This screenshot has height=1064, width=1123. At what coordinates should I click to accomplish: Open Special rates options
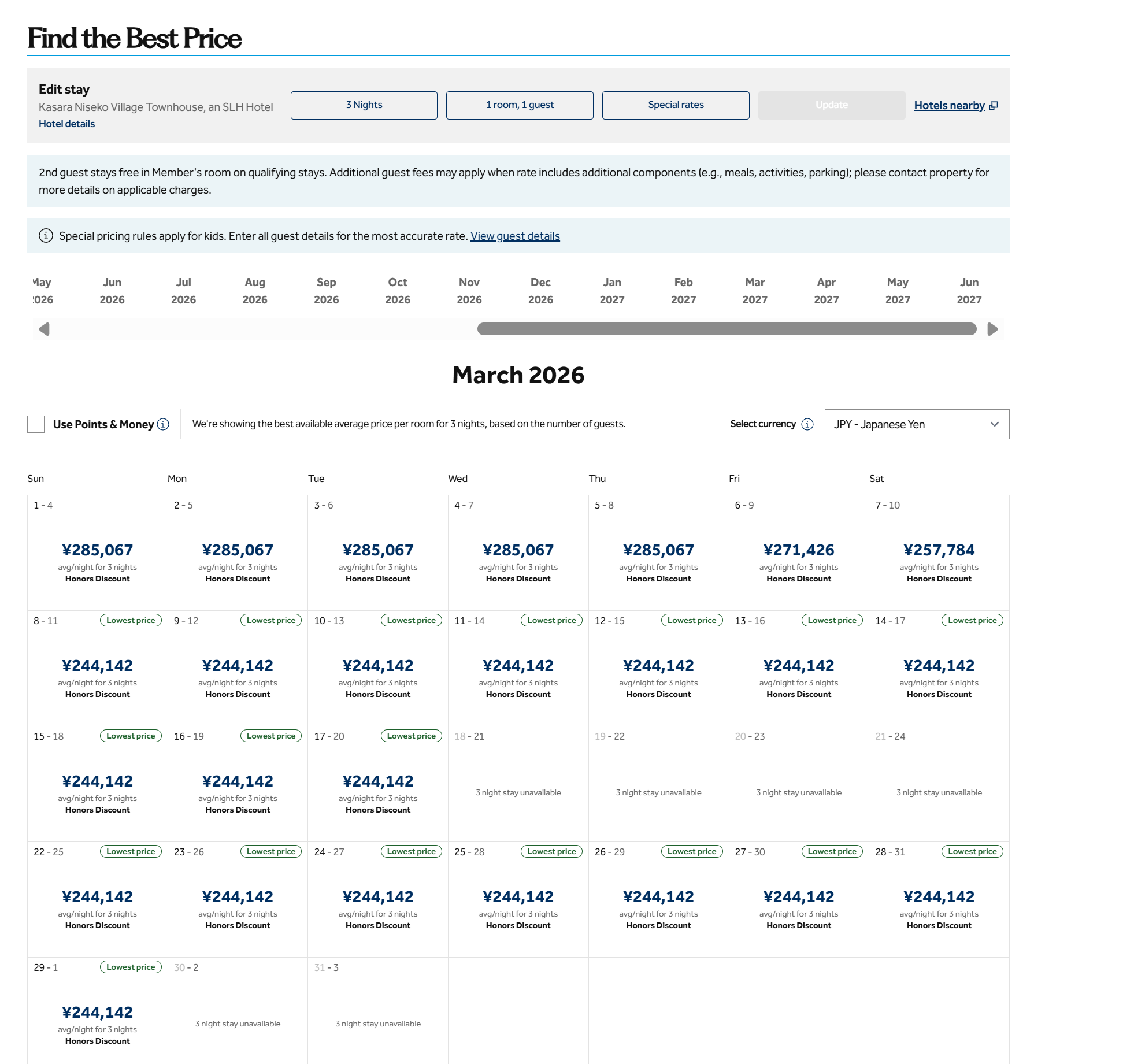pyautogui.click(x=676, y=105)
